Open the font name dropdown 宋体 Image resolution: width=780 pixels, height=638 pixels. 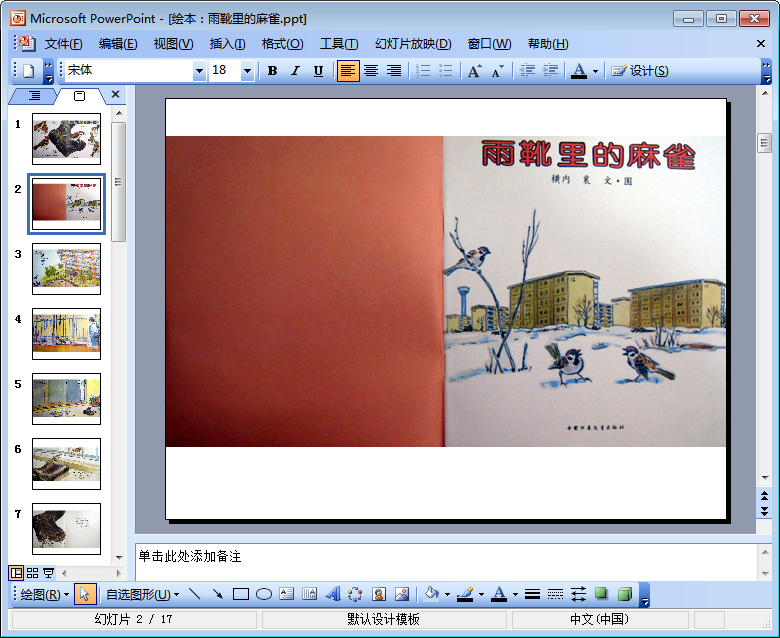[x=199, y=71]
